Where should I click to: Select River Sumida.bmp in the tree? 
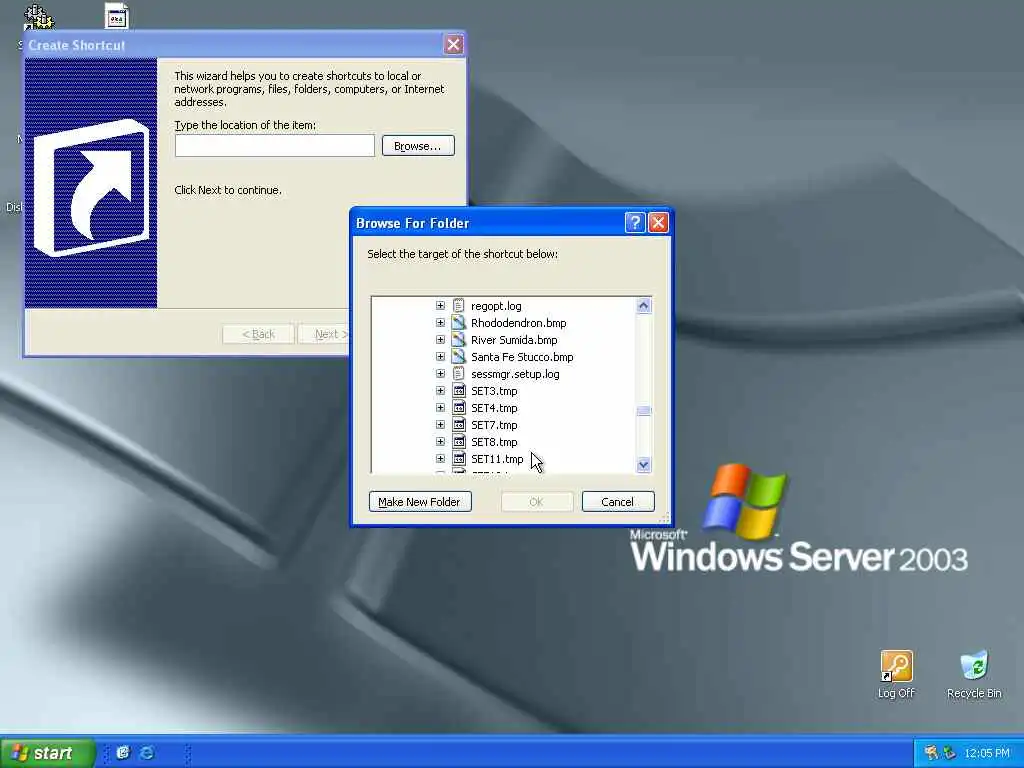[514, 340]
